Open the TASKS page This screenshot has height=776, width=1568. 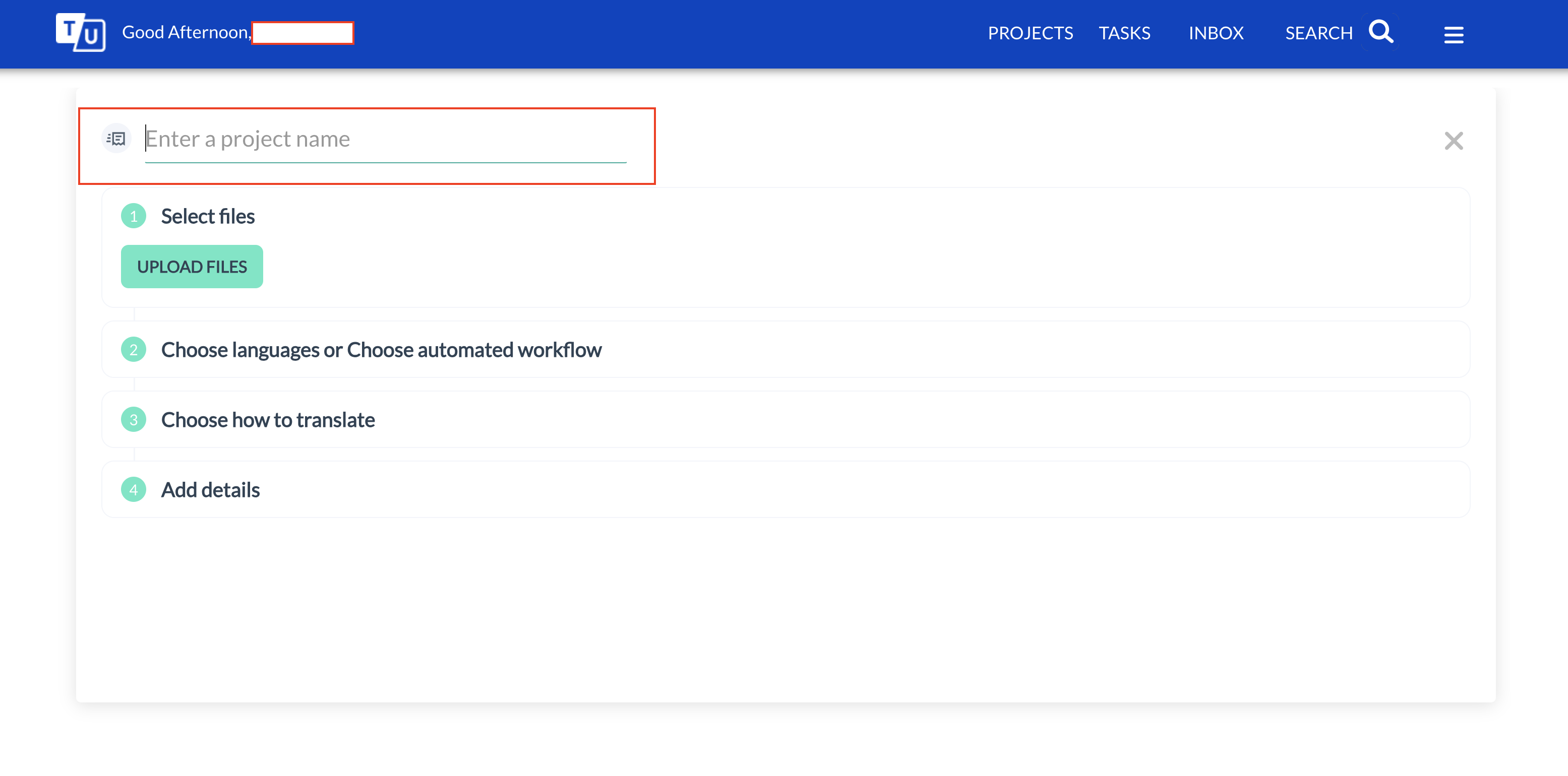(1124, 33)
